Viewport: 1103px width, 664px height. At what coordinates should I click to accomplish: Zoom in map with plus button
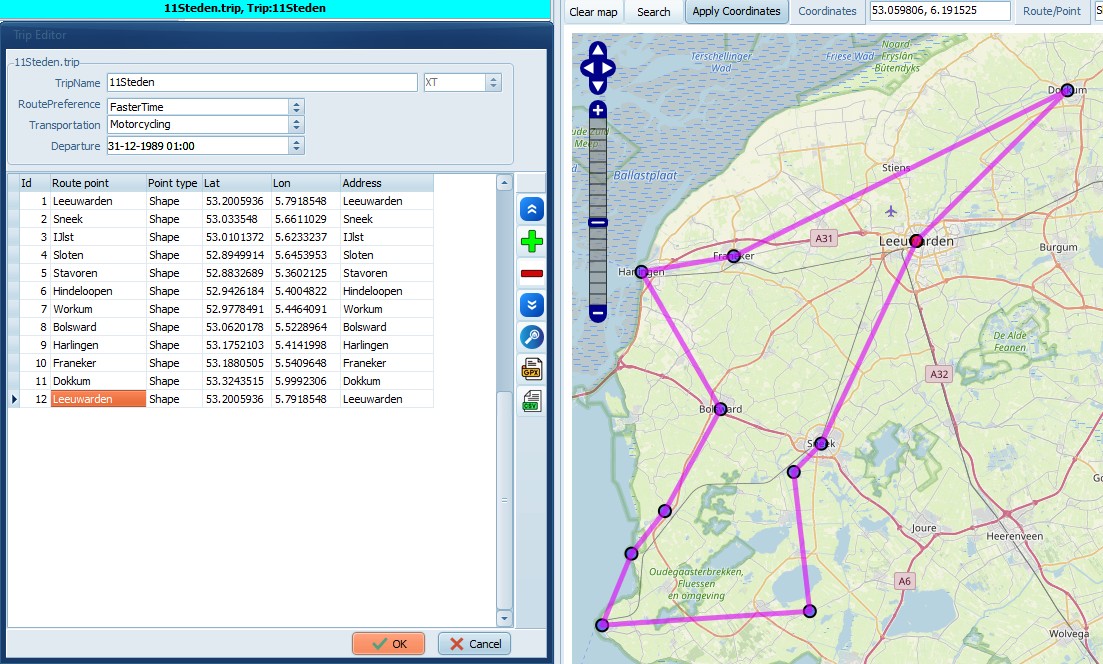[598, 110]
